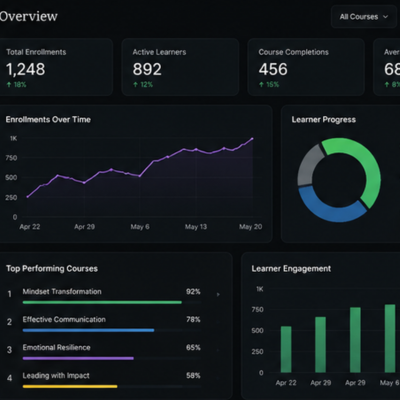Expand the Mindset Transformation row arrow
This screenshot has width=400, height=400.
(218, 295)
